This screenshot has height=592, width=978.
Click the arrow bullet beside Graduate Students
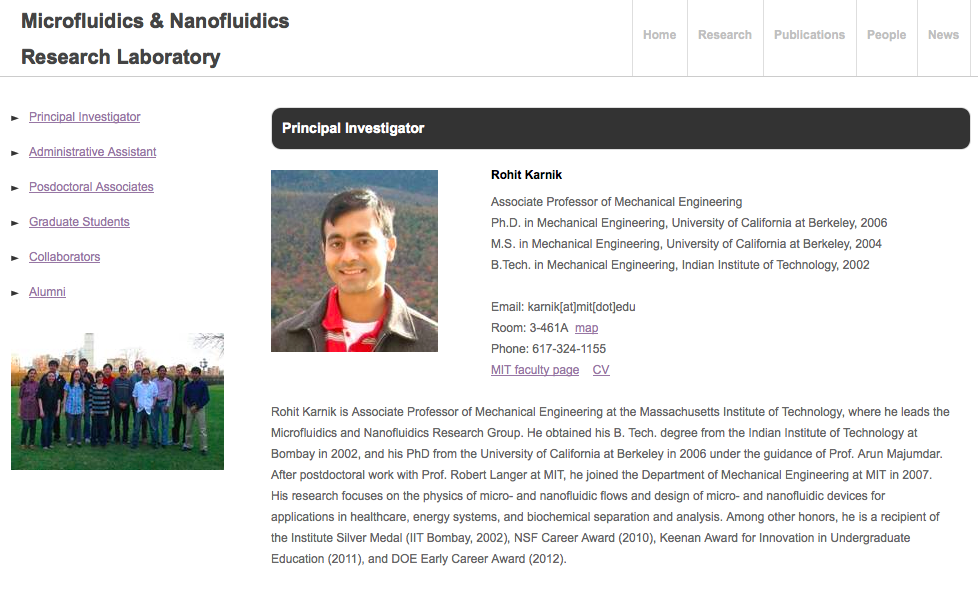point(15,223)
